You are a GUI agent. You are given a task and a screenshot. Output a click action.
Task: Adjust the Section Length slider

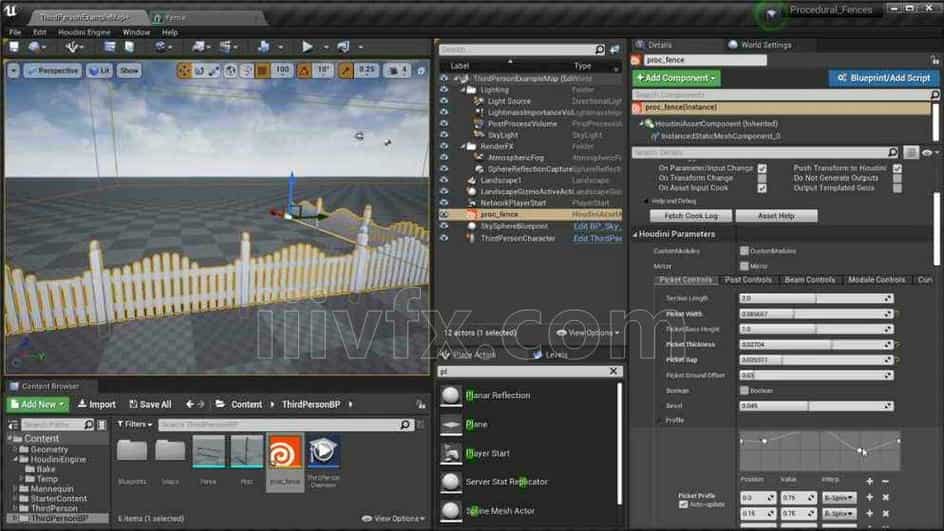click(x=816, y=299)
